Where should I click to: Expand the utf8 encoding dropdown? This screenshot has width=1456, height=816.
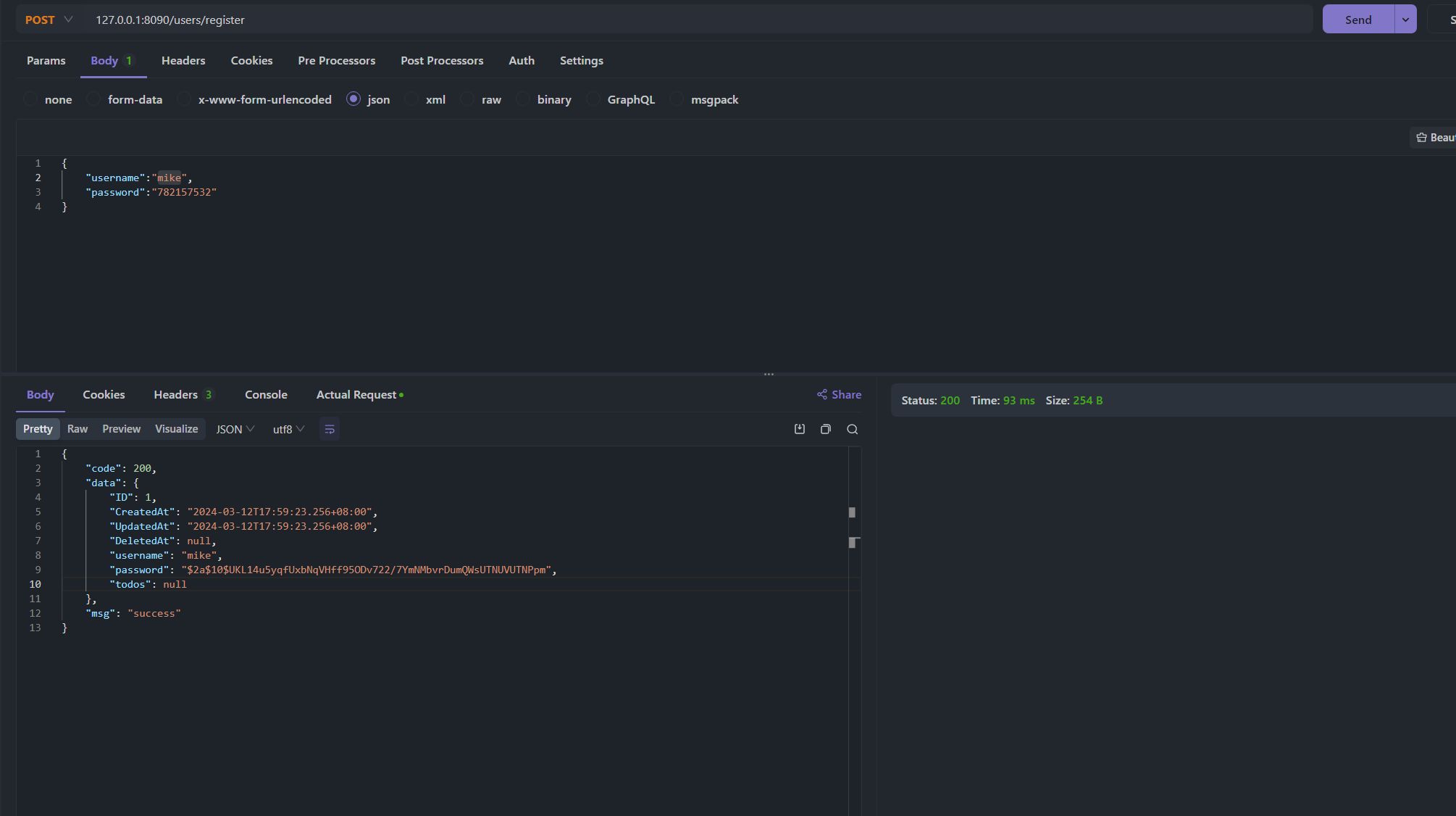pyautogui.click(x=288, y=429)
